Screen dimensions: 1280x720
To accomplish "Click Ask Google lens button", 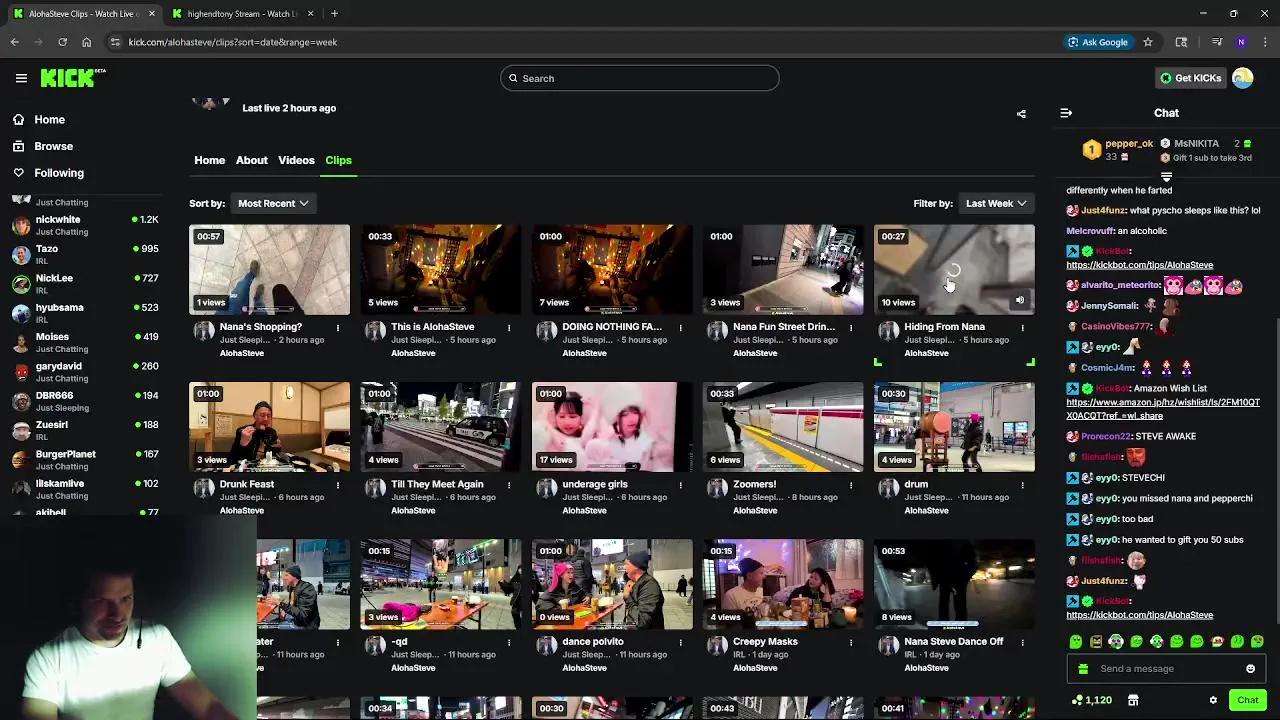I will pyautogui.click(x=1098, y=42).
